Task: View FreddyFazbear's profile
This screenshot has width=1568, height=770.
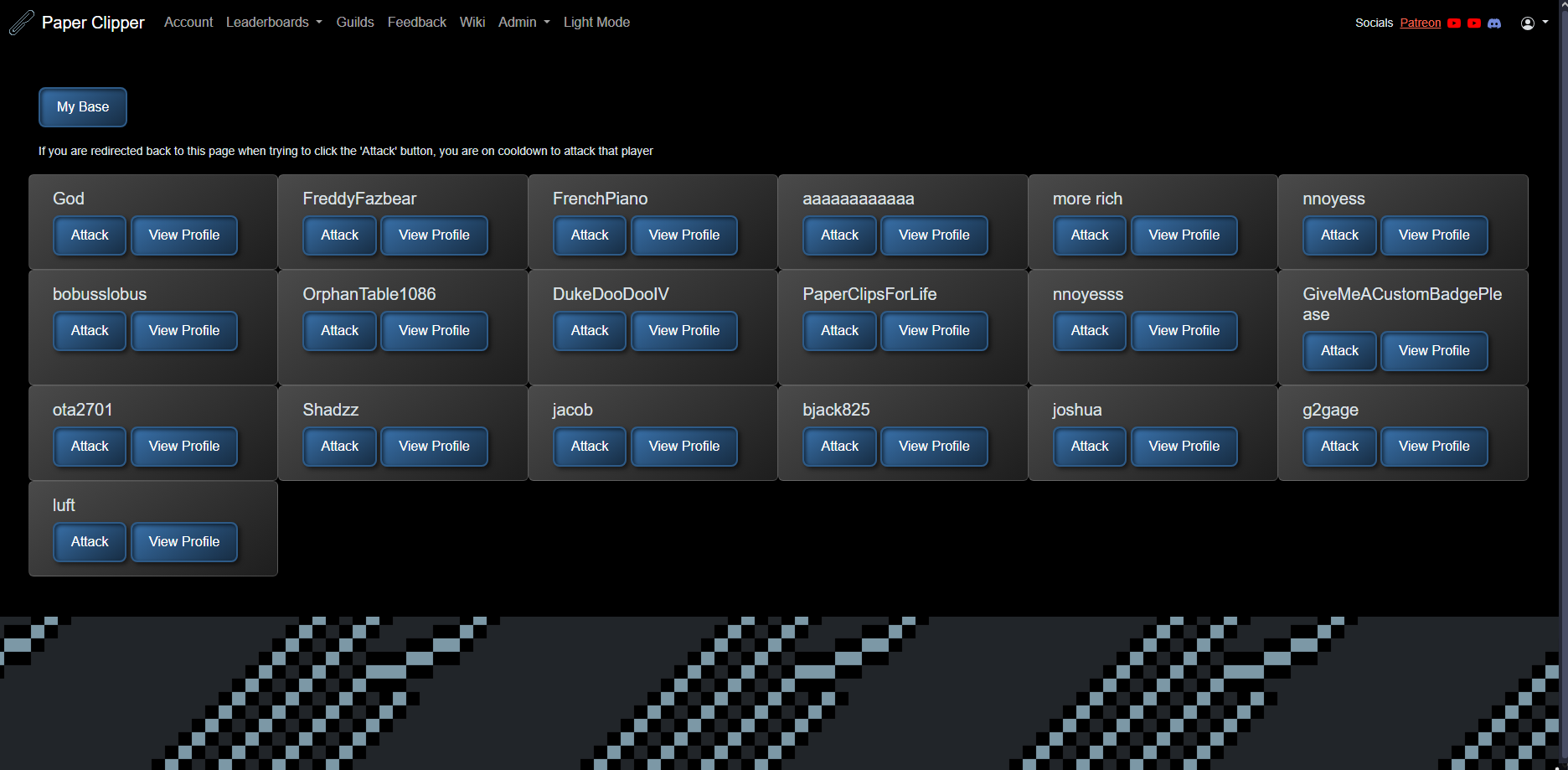Action: pyautogui.click(x=434, y=235)
